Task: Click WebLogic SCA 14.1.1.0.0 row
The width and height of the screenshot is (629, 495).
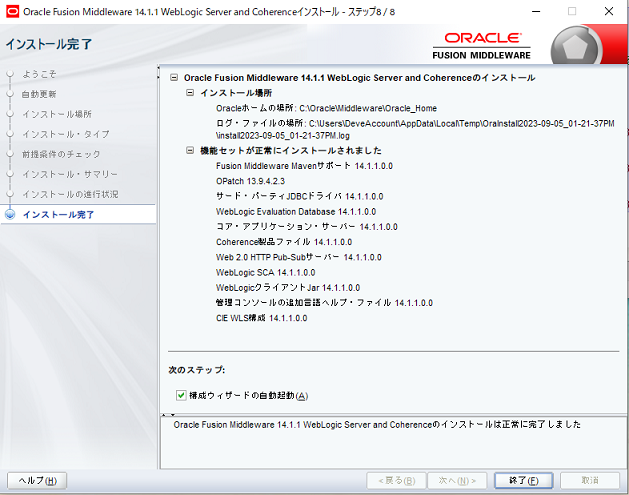Action: pyautogui.click(x=265, y=273)
